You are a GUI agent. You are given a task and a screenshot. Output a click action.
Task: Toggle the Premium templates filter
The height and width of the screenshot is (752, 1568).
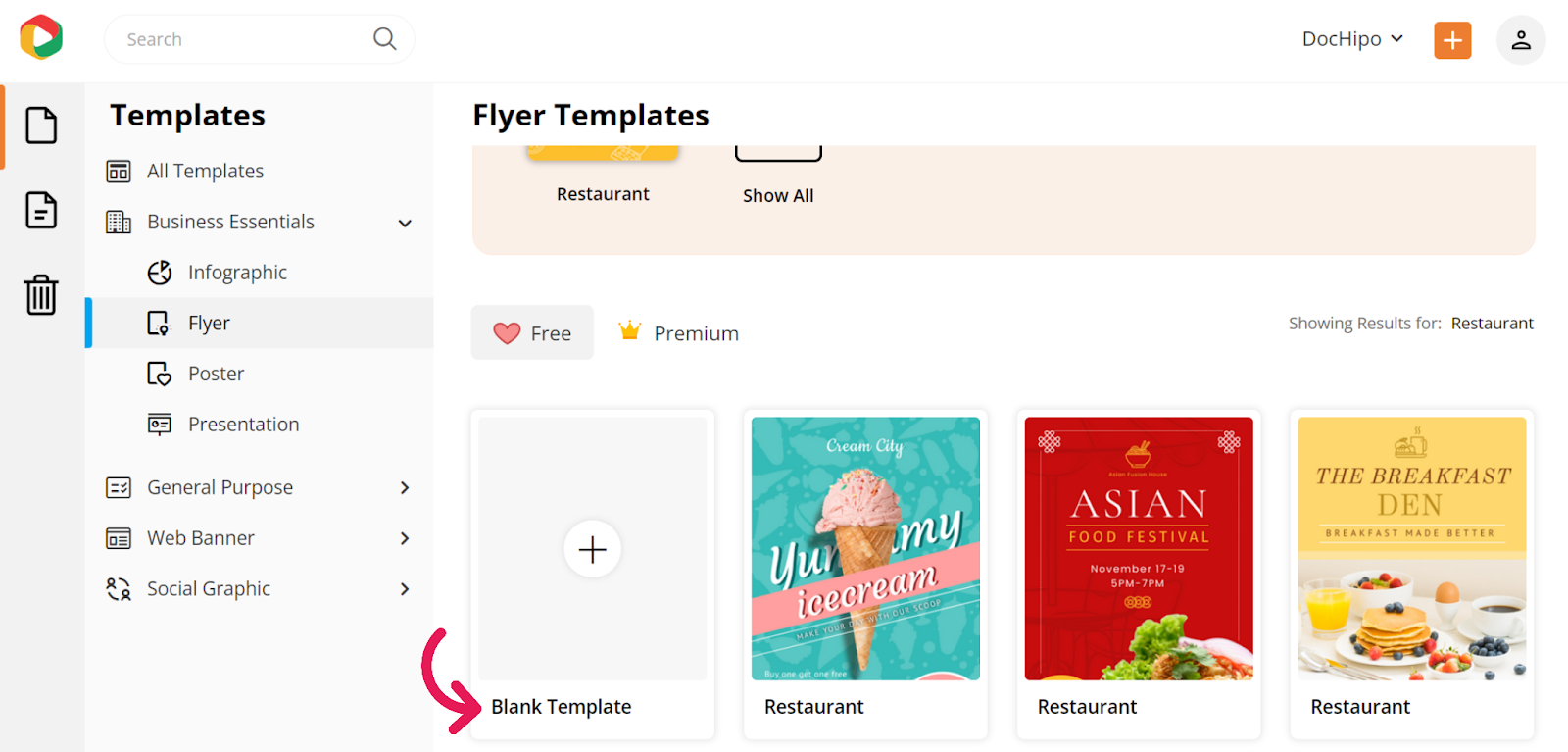tap(678, 333)
